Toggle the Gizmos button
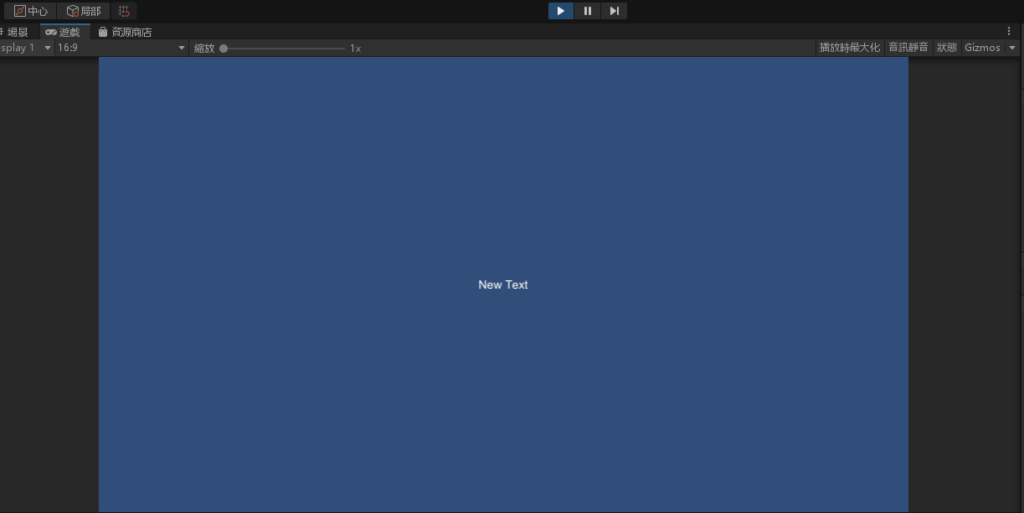Viewport: 1024px width, 513px height. coord(982,48)
